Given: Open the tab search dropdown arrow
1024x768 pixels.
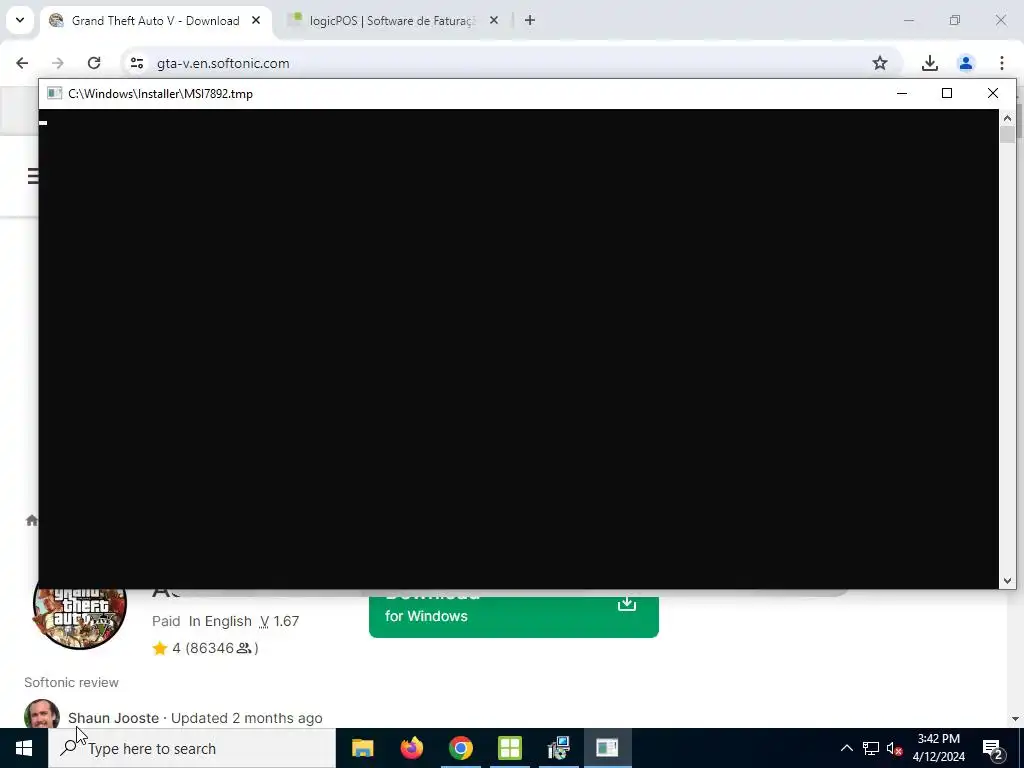Looking at the screenshot, I should click(x=20, y=20).
